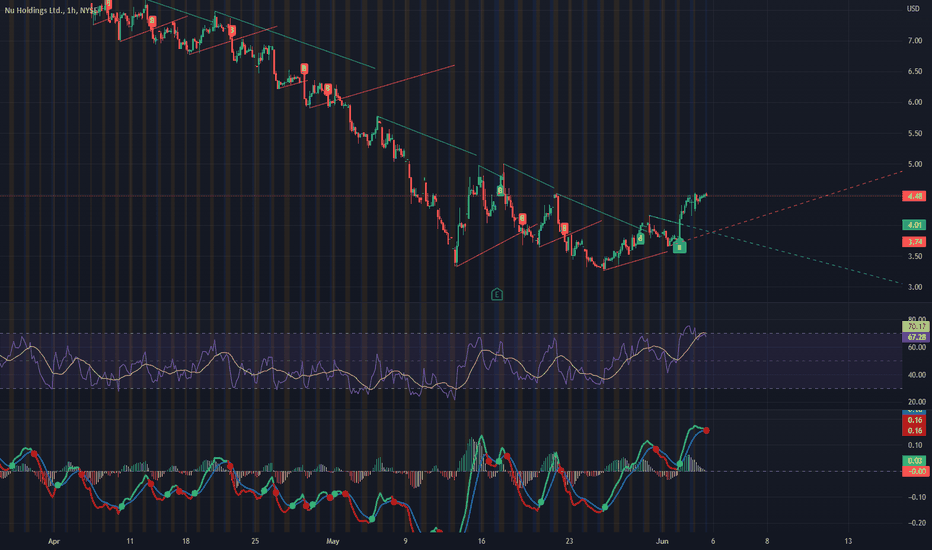This screenshot has height=550, width=932.
Task: Select the red signal label at the 6.50 level
Action: coord(304,68)
